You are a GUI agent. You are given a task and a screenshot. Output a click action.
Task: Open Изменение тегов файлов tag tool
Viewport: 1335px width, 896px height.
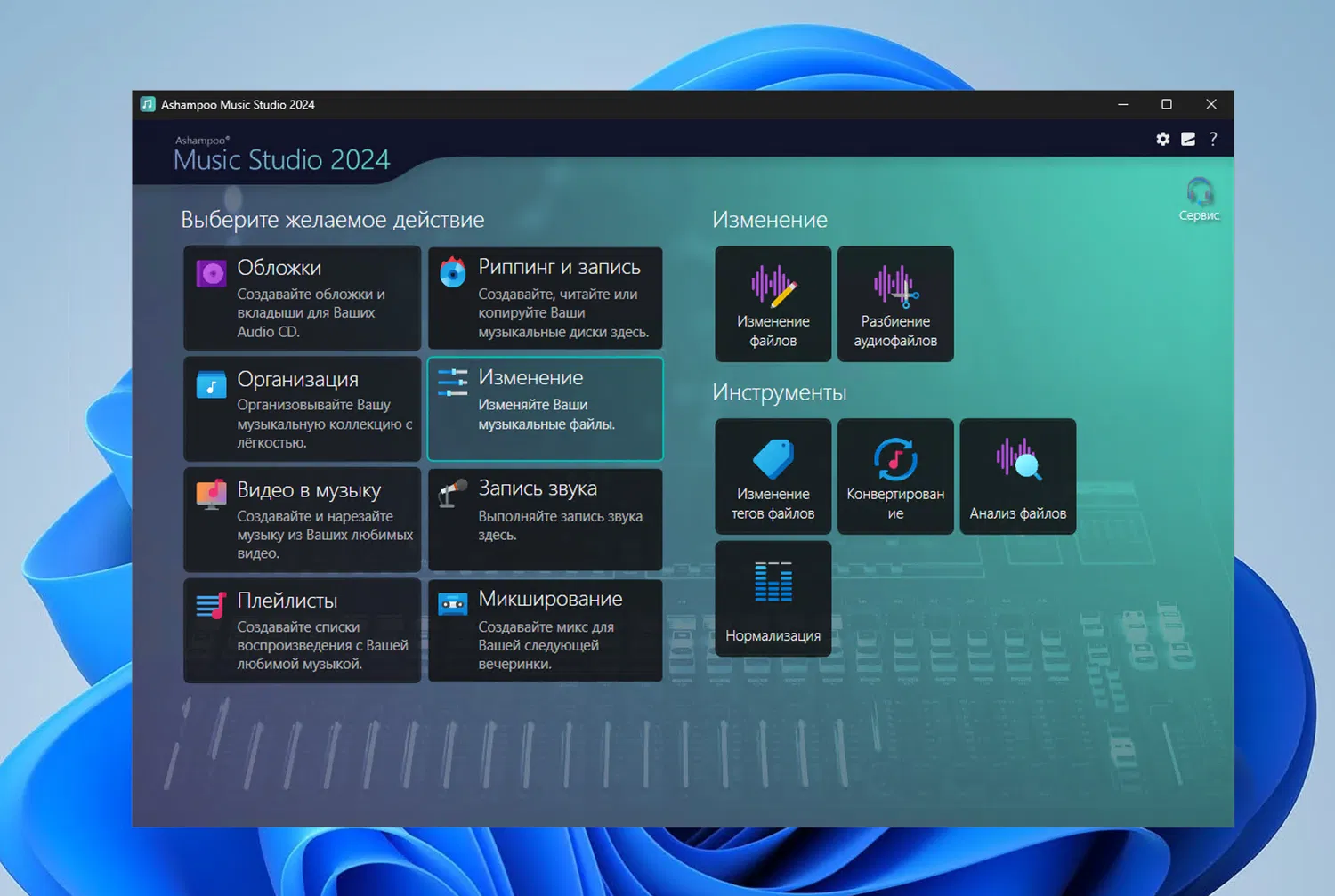773,477
